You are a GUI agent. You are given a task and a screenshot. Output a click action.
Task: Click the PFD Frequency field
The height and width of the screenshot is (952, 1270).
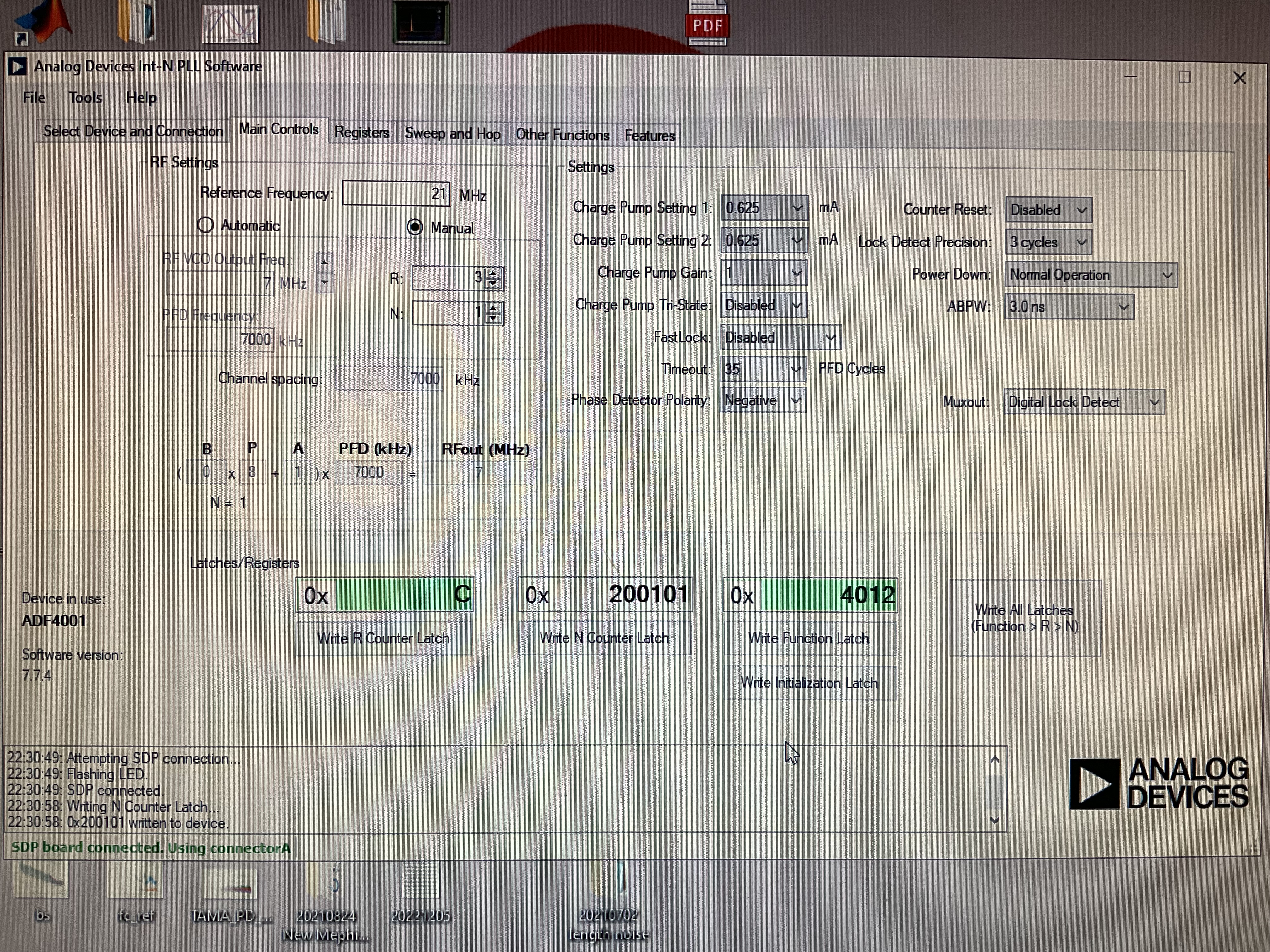coord(220,340)
